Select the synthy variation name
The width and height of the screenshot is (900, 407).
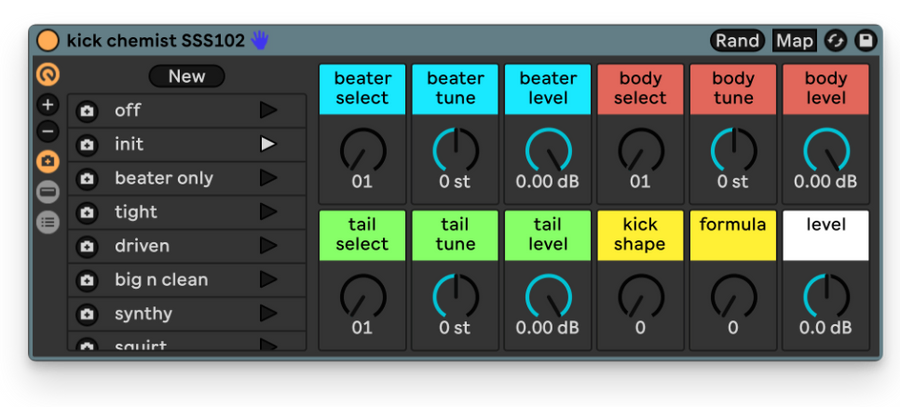coord(143,313)
